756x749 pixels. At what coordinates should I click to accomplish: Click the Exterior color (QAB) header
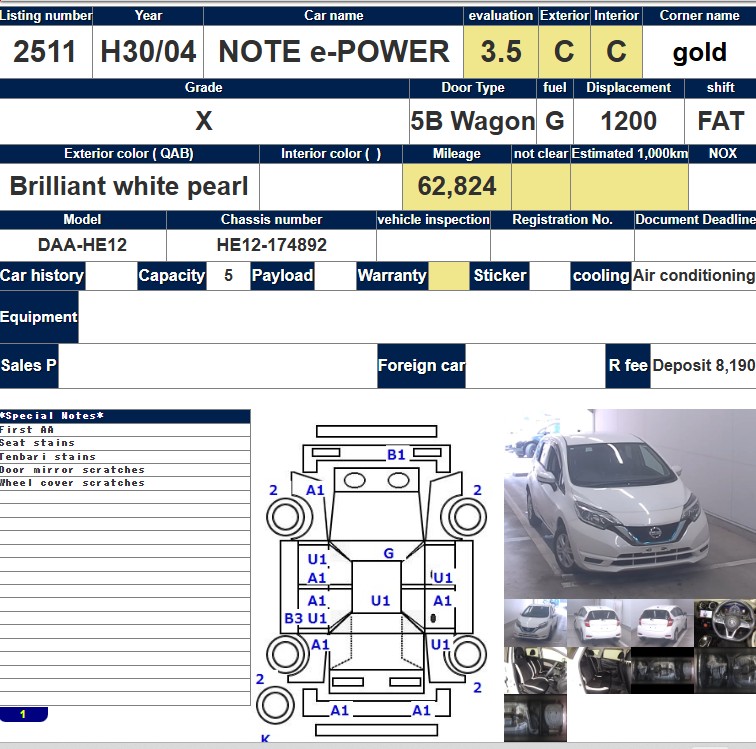coord(129,154)
